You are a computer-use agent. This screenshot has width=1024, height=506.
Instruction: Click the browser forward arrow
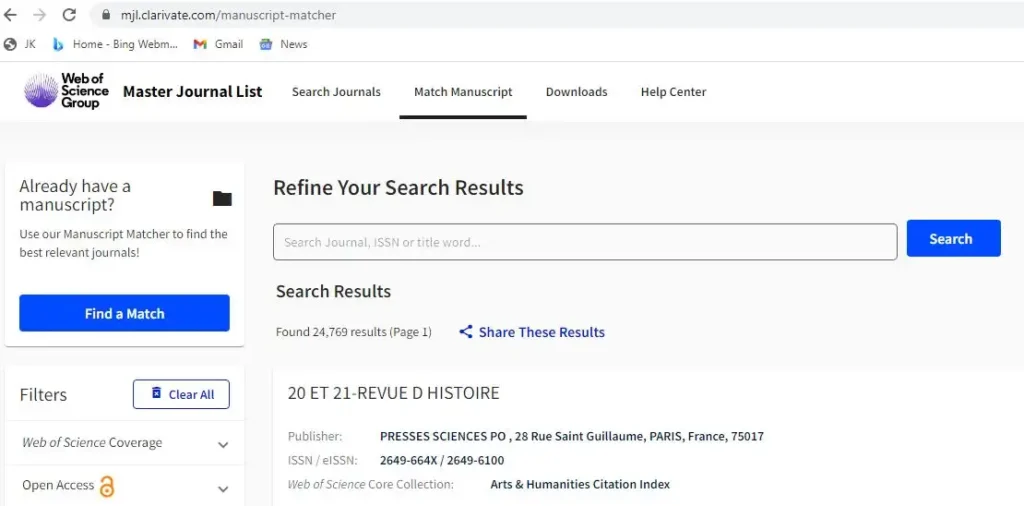coord(40,15)
